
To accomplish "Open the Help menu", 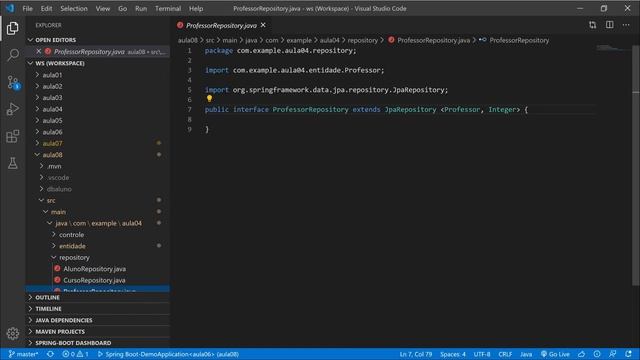I will pos(196,8).
